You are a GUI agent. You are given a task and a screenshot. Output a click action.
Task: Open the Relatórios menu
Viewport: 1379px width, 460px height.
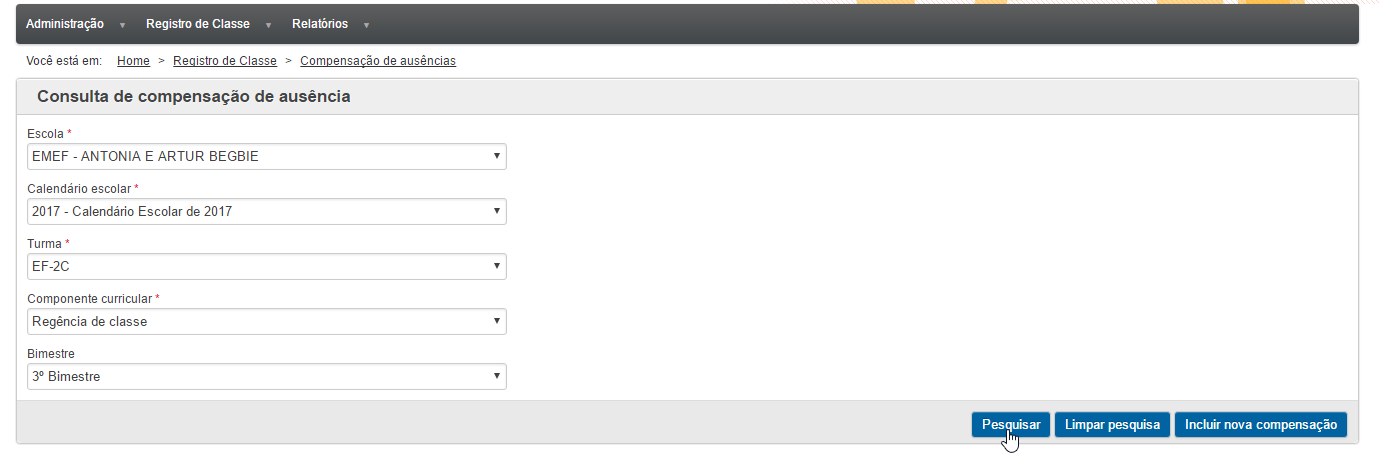click(320, 24)
